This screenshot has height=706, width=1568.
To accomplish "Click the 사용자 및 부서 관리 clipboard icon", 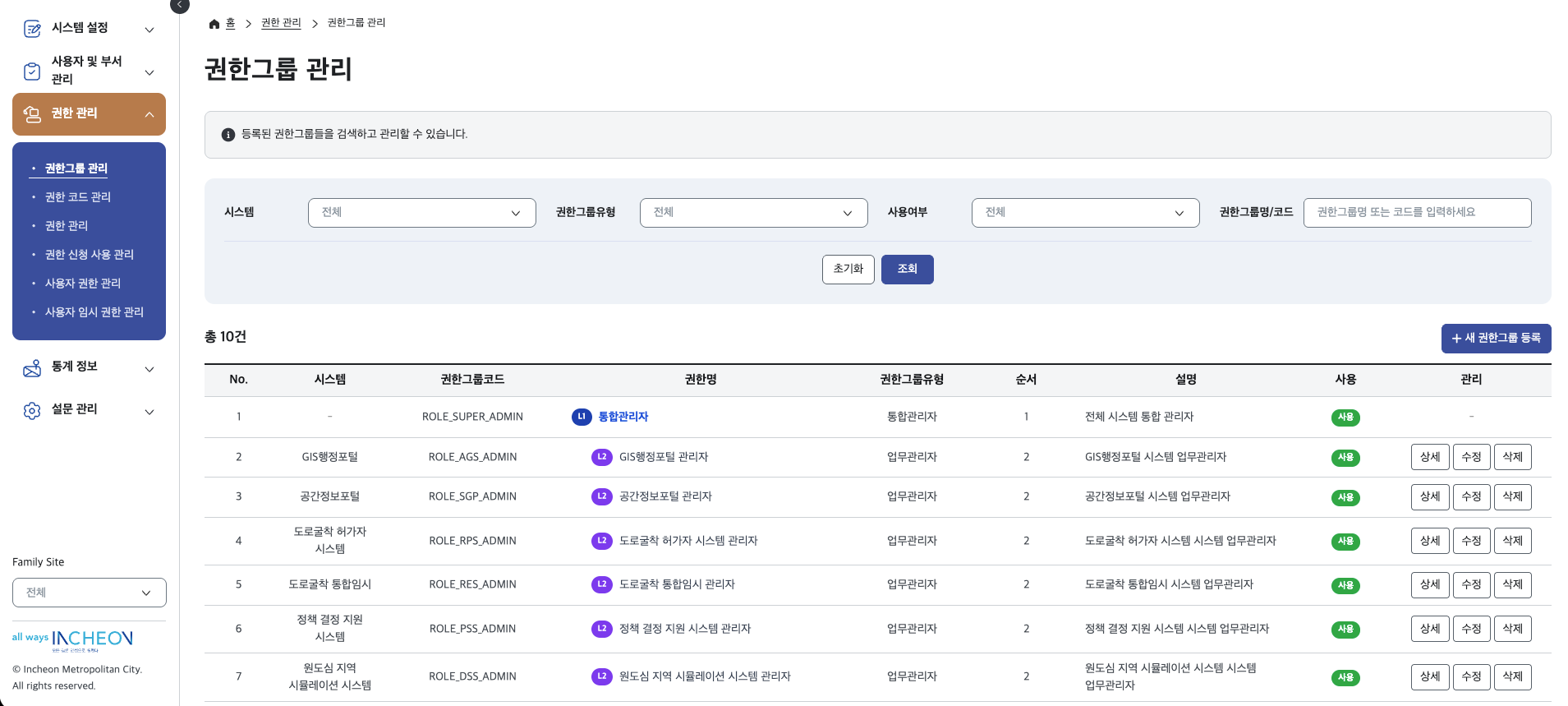I will pos(32,72).
